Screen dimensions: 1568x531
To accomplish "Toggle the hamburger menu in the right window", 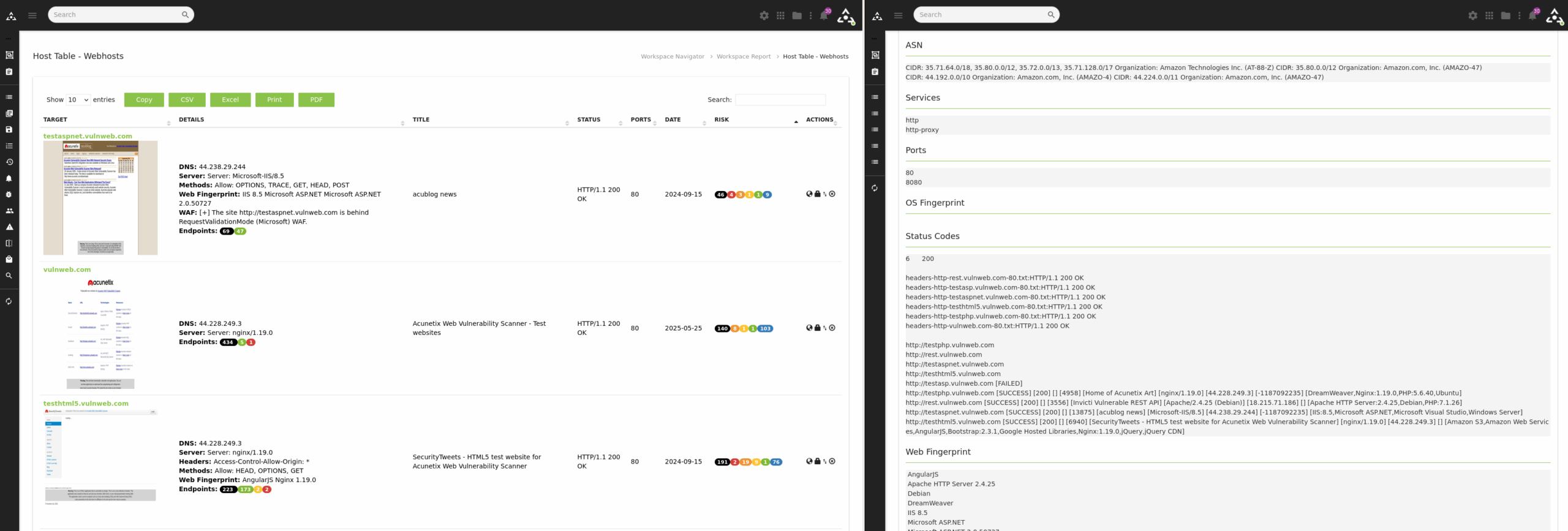I will tap(898, 15).
